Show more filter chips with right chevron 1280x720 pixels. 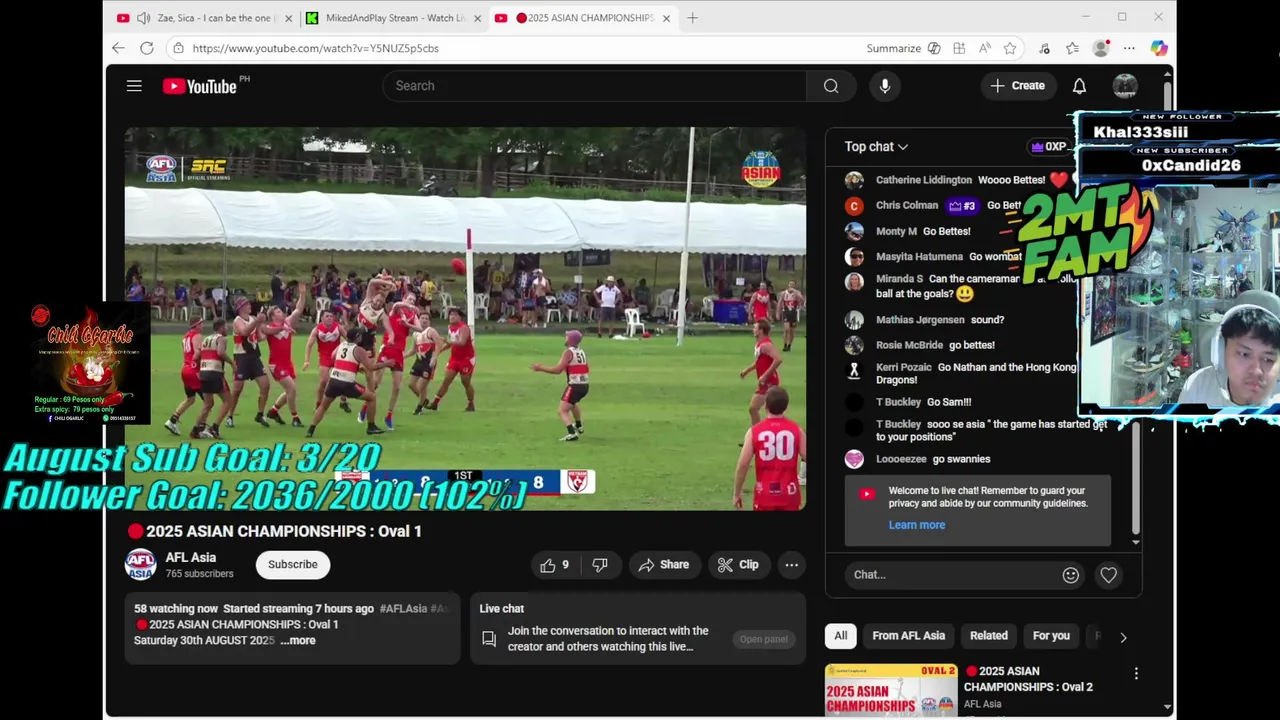click(1123, 637)
